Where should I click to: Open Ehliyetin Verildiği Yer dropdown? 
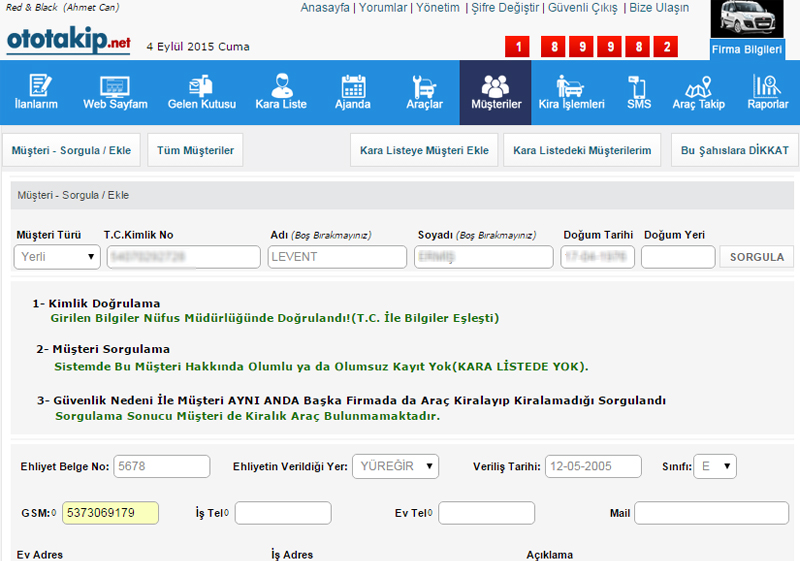396,466
